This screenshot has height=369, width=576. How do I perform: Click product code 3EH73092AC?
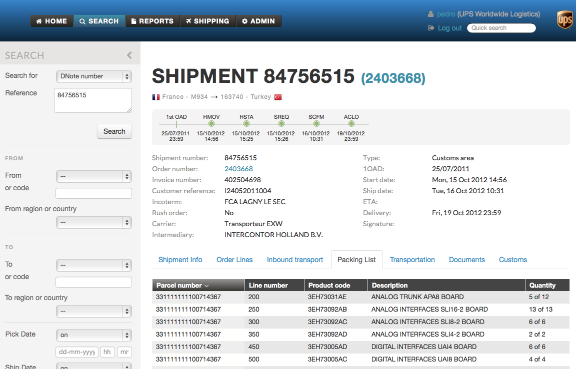pyautogui.click(x=327, y=322)
